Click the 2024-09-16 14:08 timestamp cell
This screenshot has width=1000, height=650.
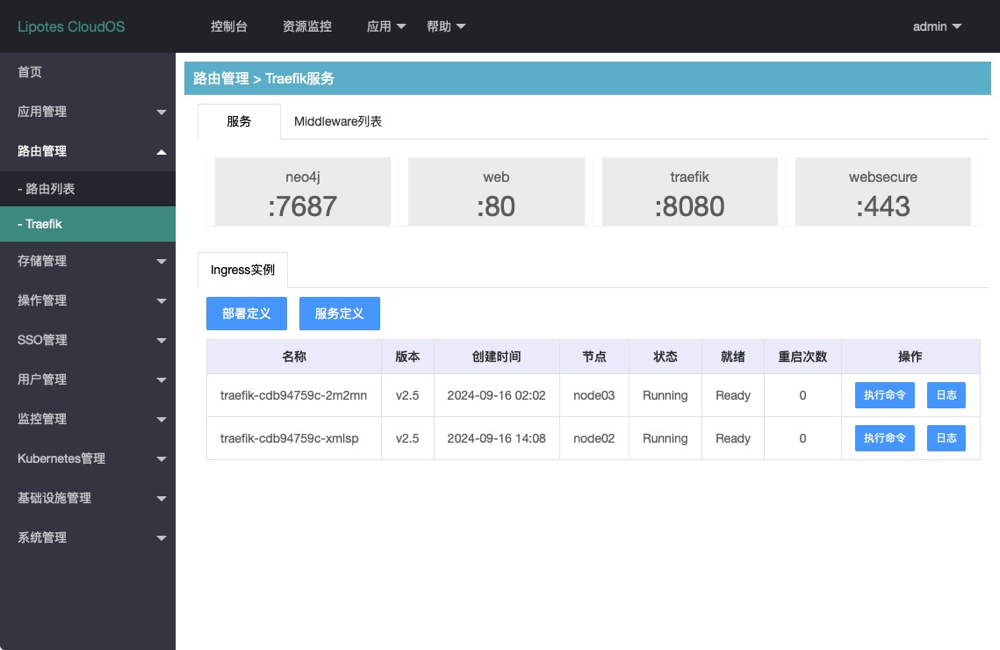click(496, 439)
